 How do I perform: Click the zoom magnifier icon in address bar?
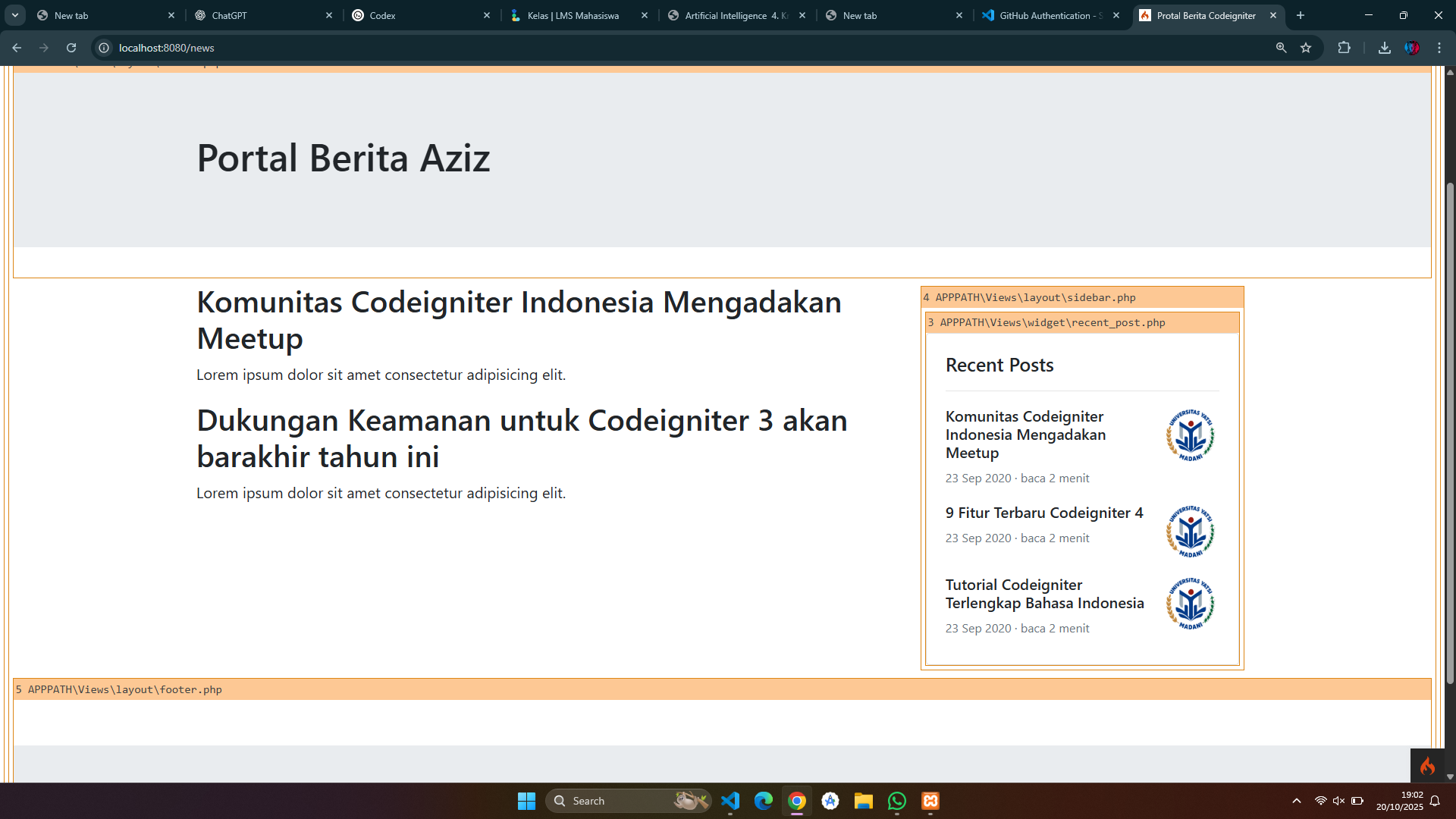coord(1281,48)
